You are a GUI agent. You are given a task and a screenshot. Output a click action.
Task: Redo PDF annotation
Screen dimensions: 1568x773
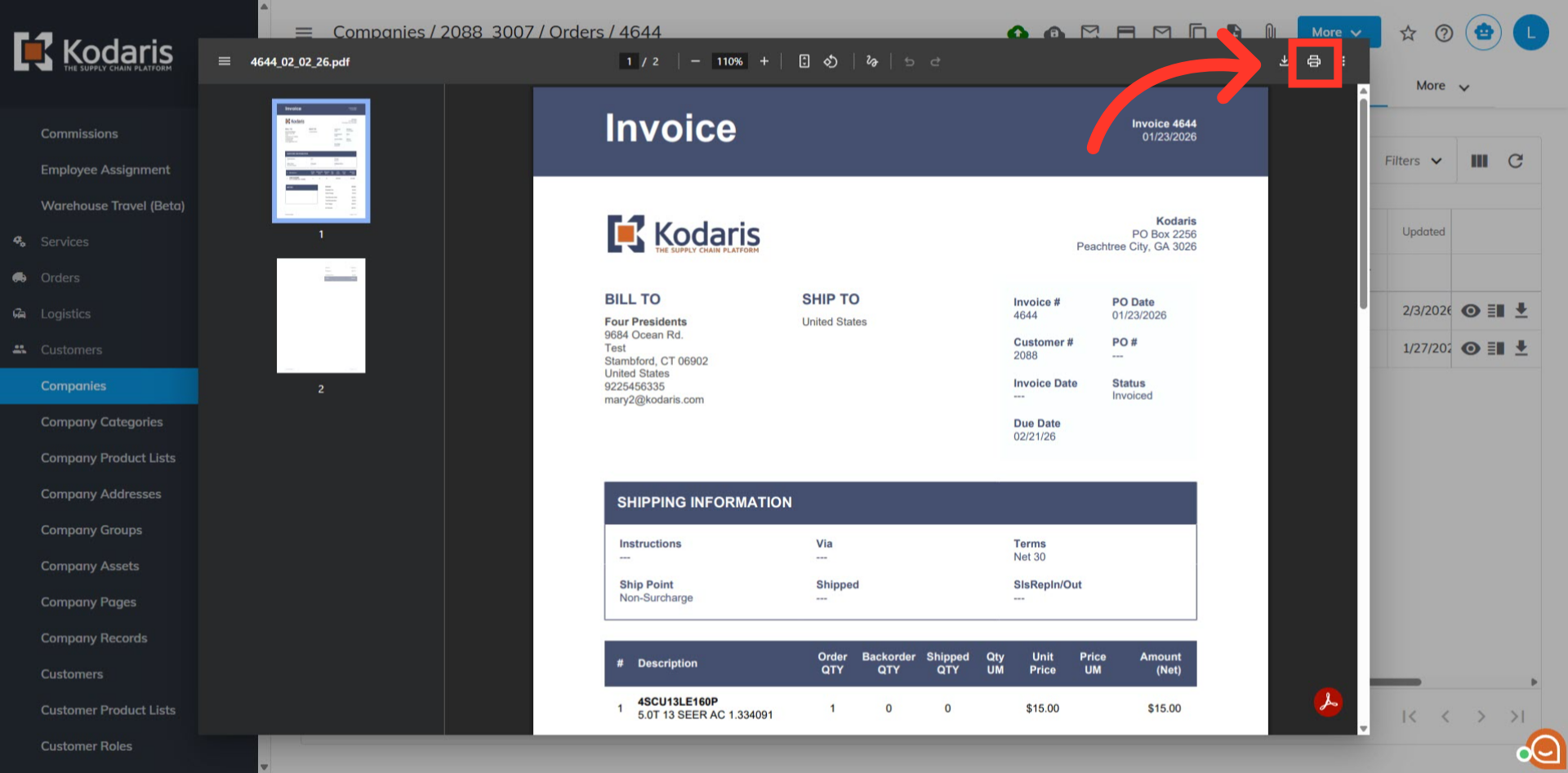(936, 61)
